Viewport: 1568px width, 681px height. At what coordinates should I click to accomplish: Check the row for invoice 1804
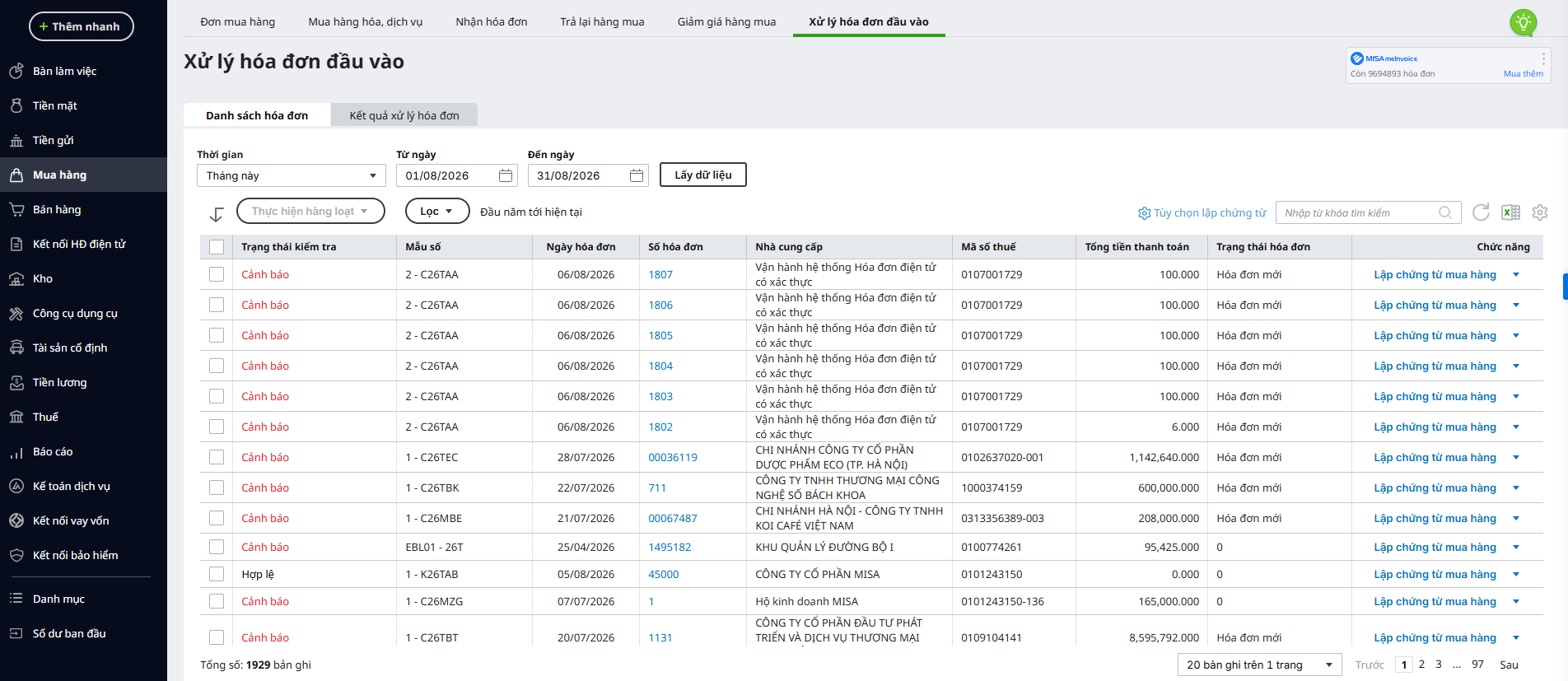point(217,366)
